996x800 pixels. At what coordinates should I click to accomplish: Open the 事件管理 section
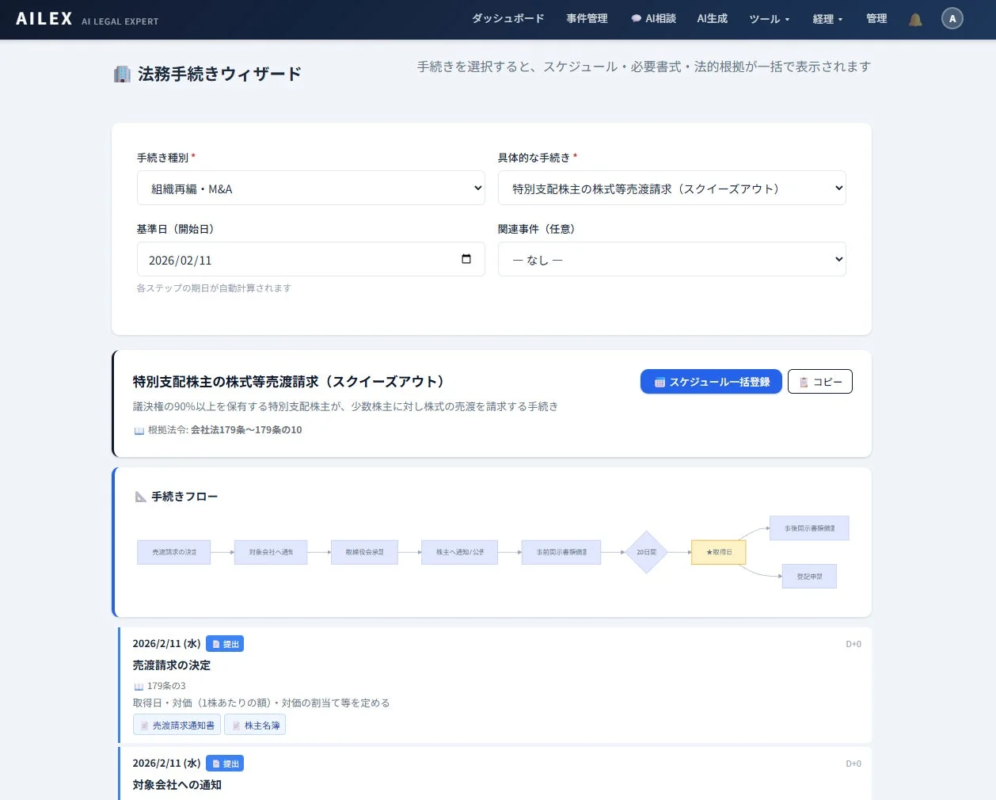pos(587,18)
